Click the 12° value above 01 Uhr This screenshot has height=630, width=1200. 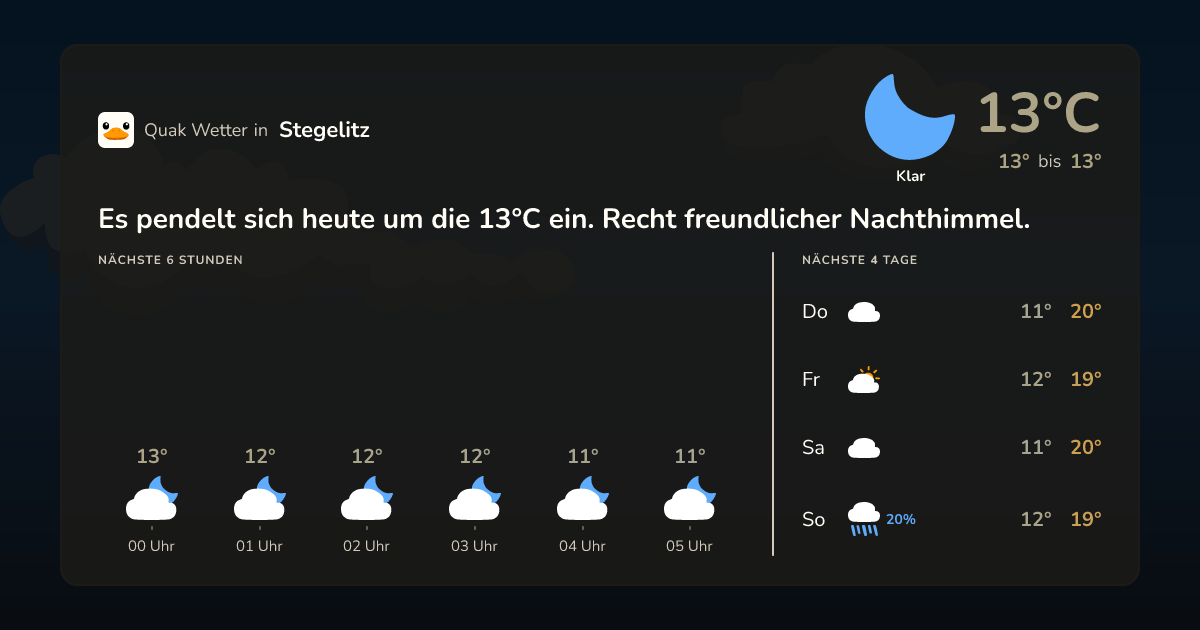260,457
